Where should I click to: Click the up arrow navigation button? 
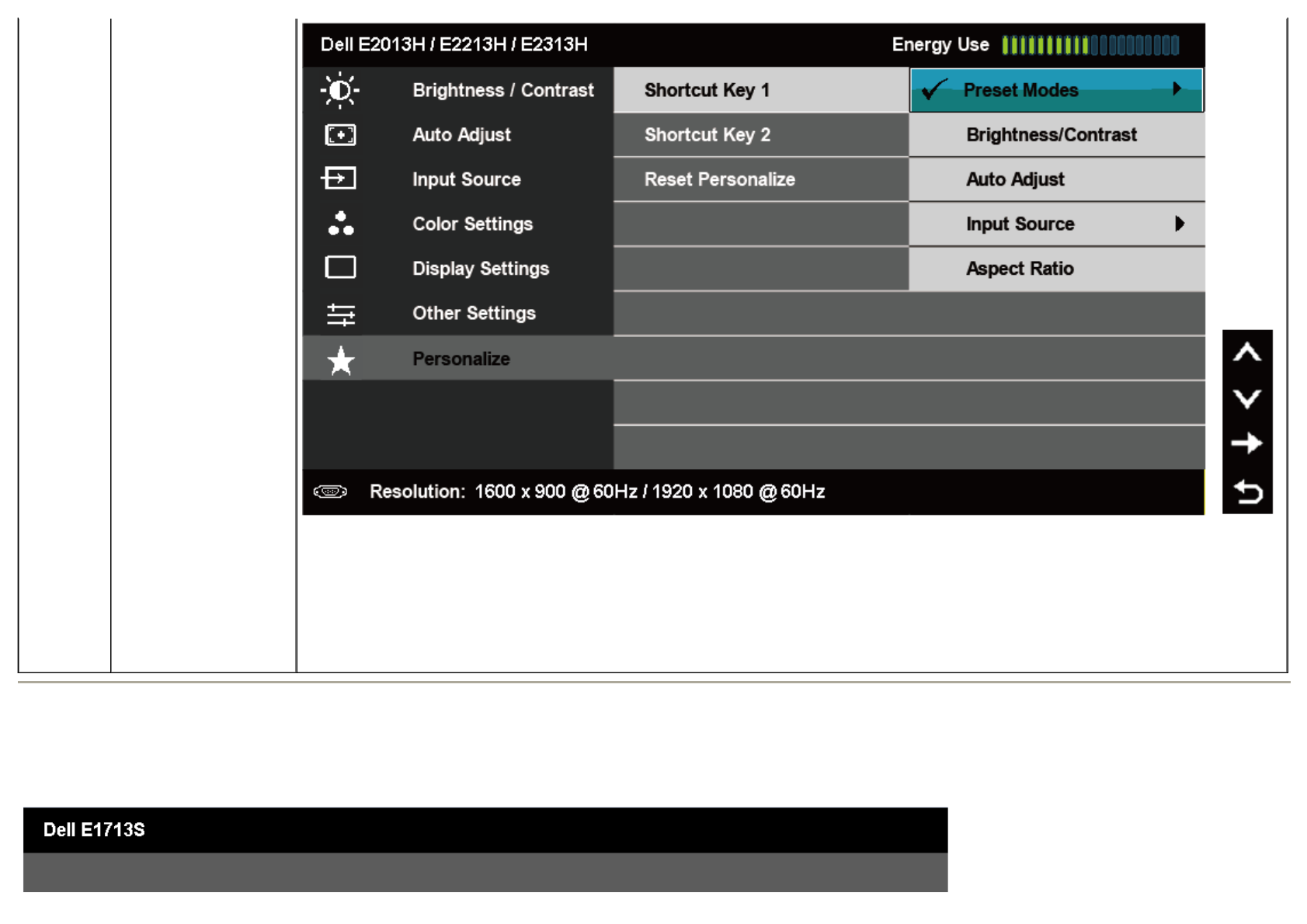1247,353
